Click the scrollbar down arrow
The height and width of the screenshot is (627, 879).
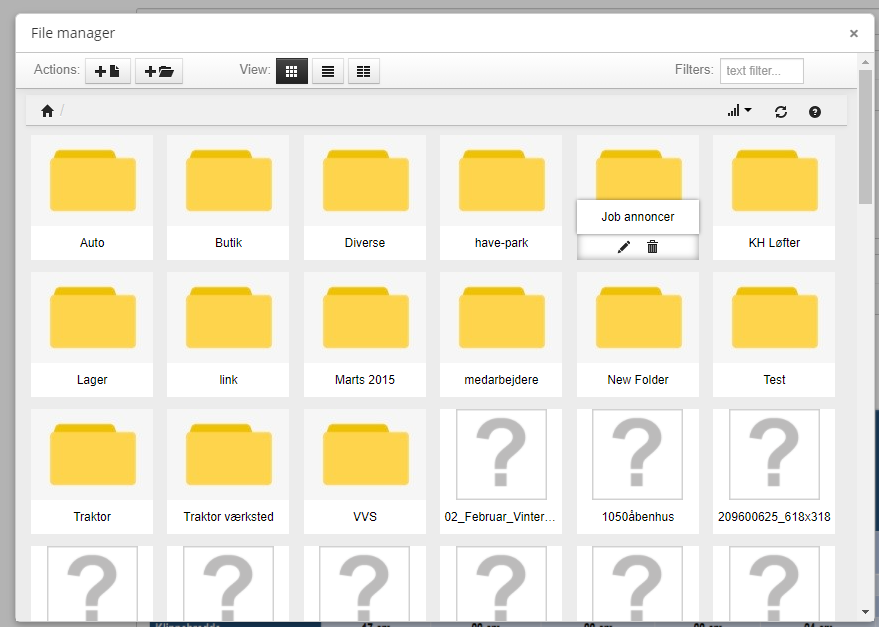(x=866, y=612)
